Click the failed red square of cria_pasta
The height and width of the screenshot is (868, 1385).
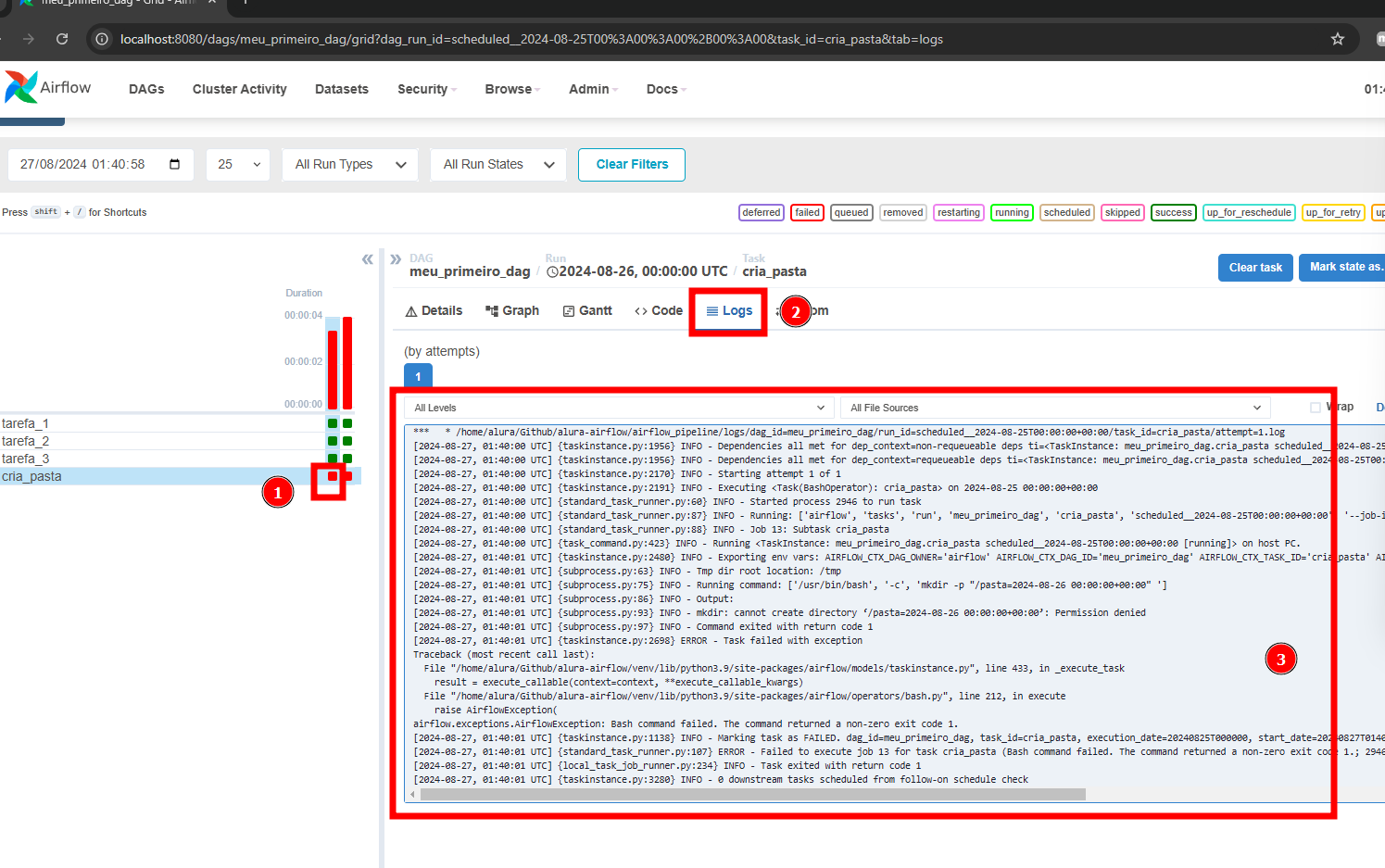pos(333,476)
